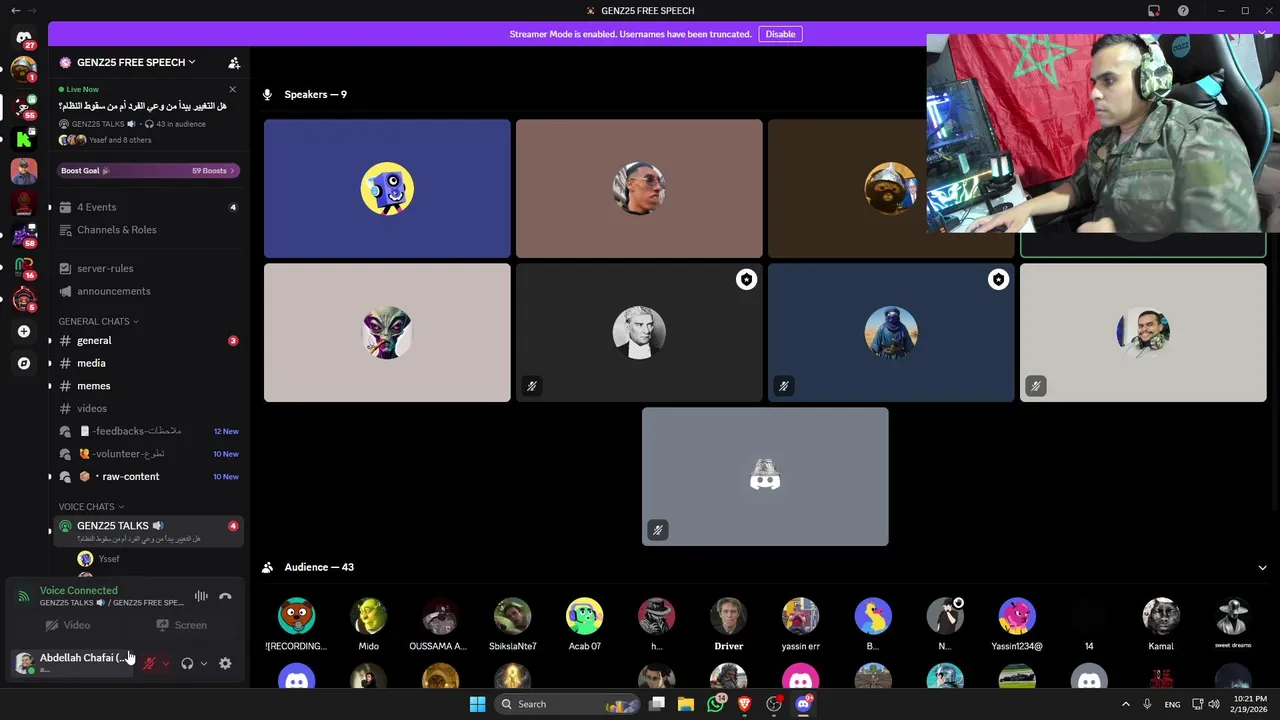
Task: Open the 4 Events calendar item
Action: click(149, 207)
